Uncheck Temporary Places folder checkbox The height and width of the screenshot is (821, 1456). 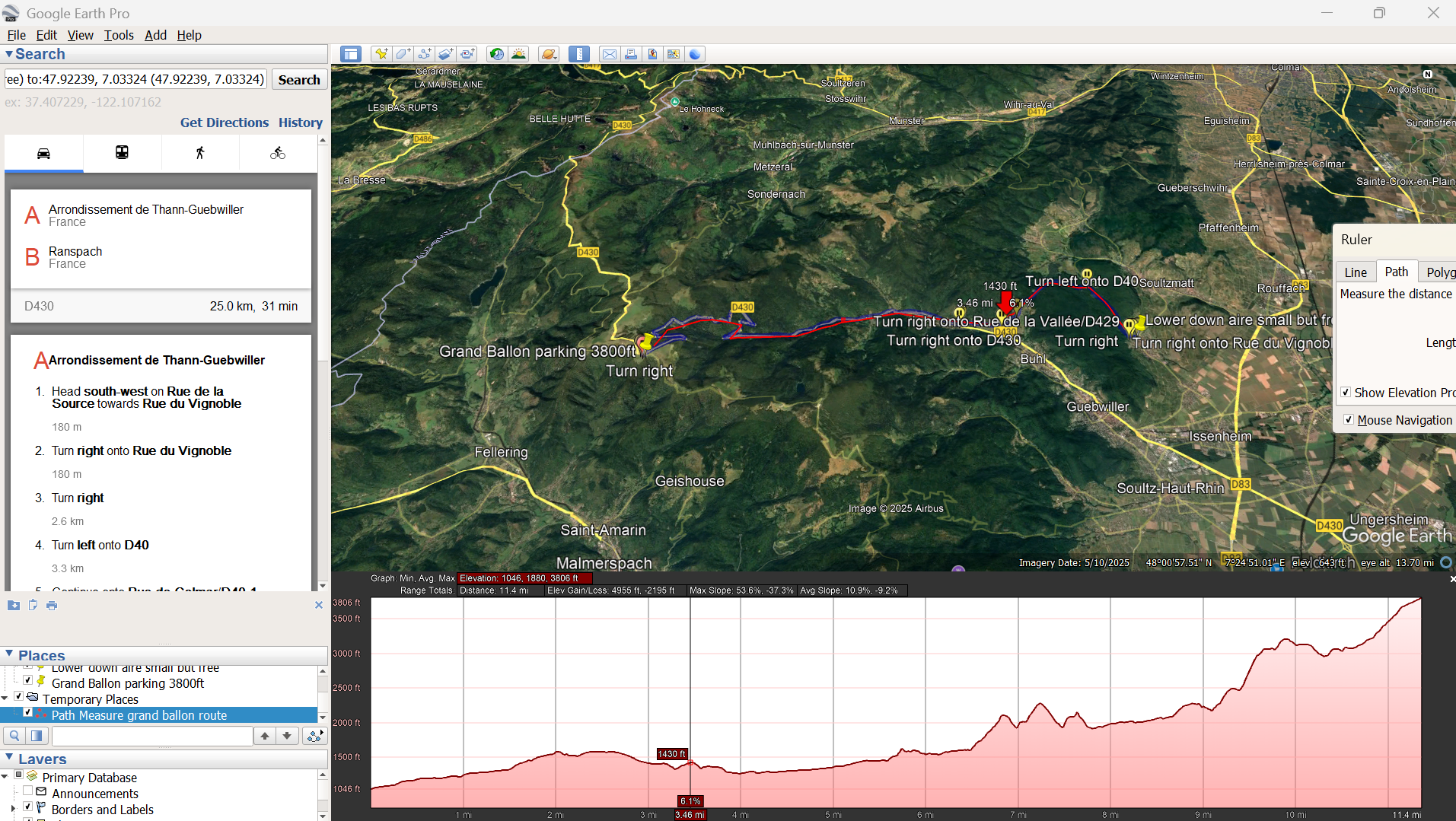click(x=19, y=696)
